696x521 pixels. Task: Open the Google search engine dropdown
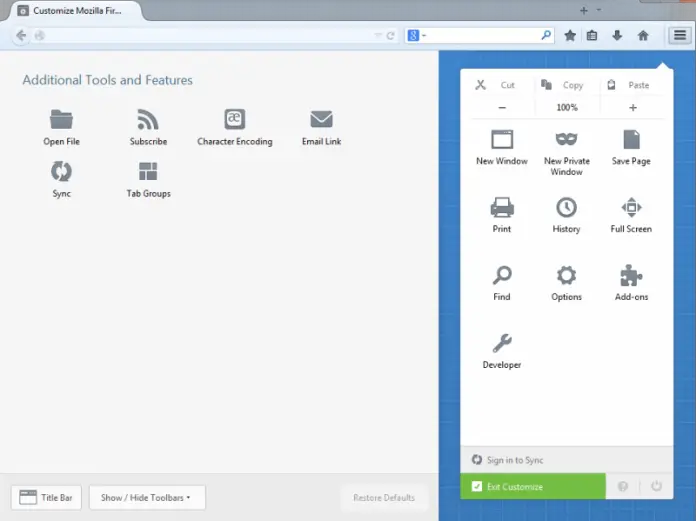coord(417,35)
